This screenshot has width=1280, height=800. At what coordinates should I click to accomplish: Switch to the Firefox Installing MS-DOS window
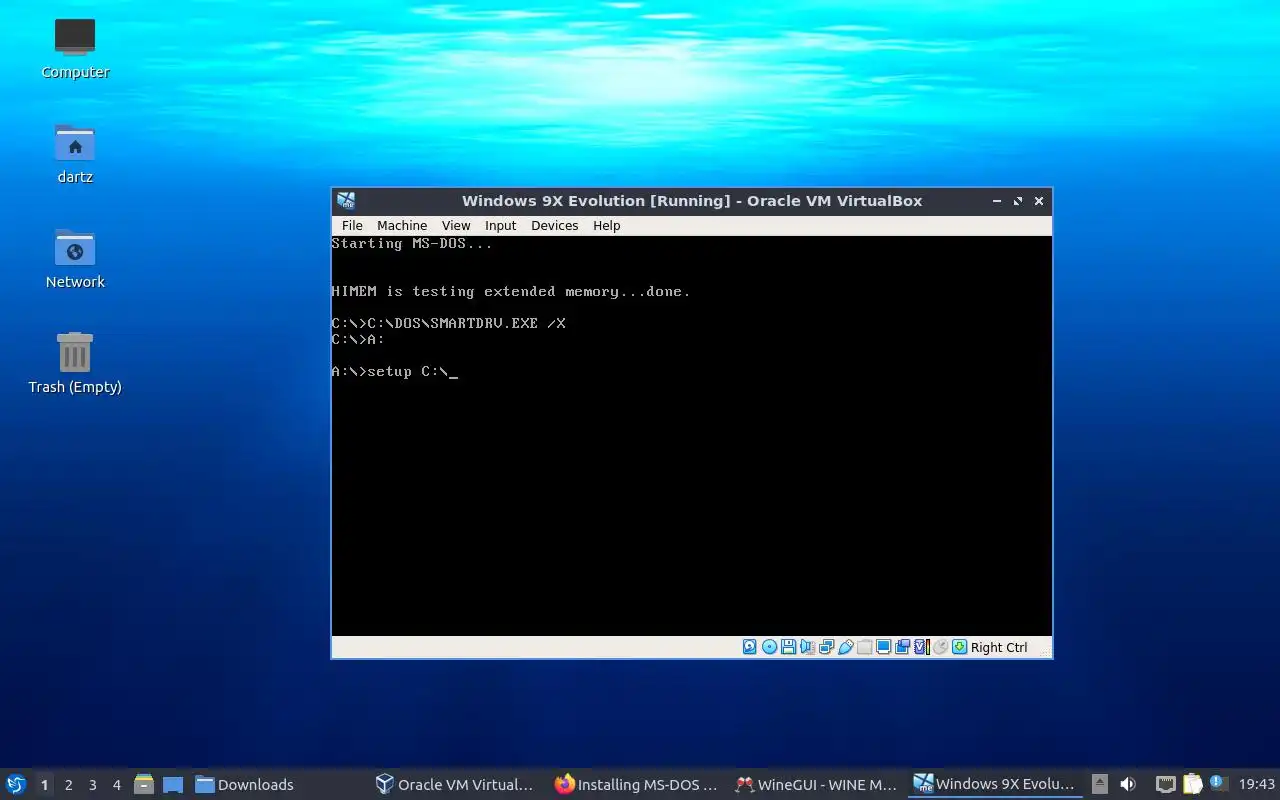[636, 784]
